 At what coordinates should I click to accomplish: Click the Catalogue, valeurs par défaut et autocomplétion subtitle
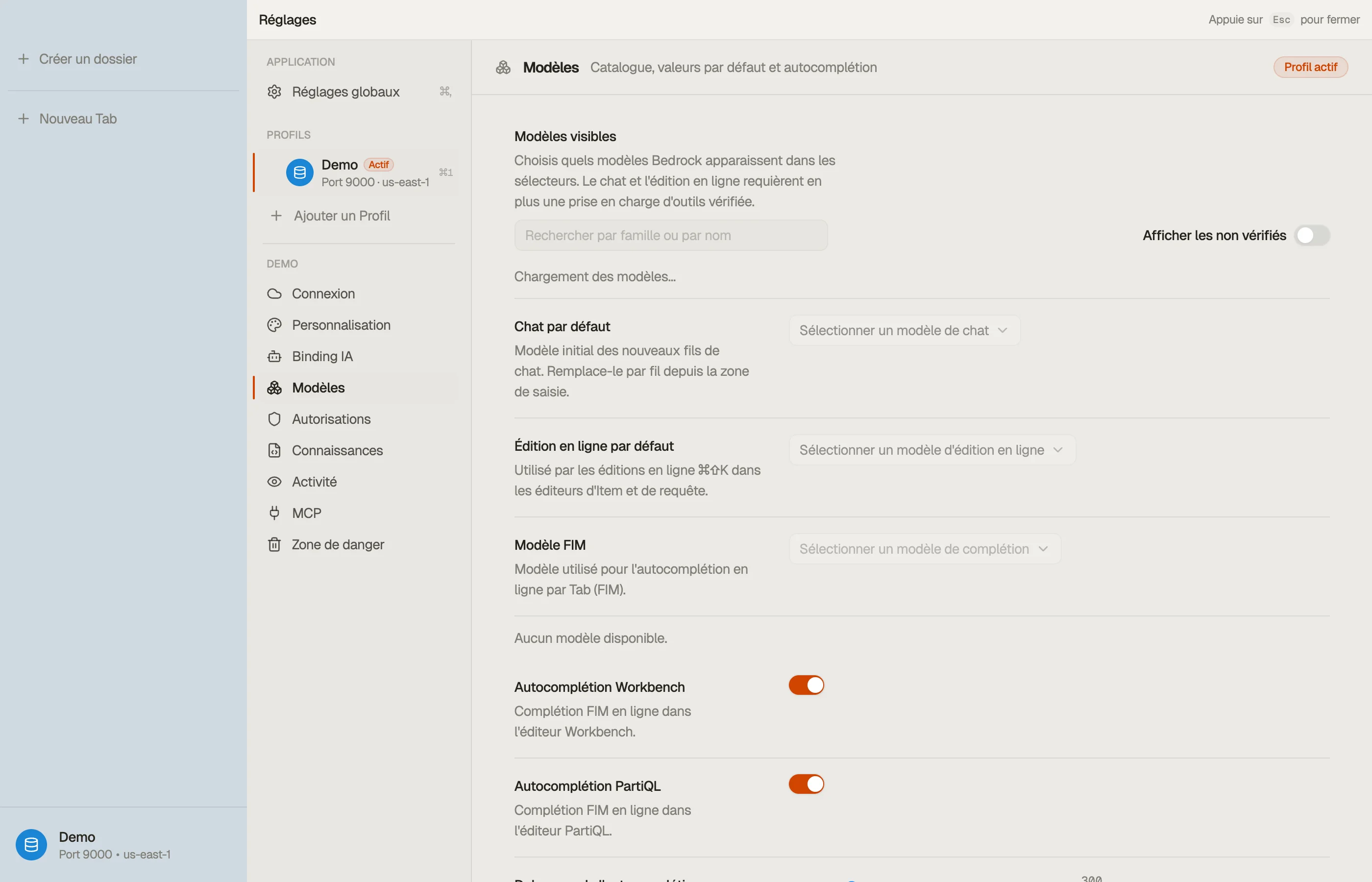[x=733, y=67]
